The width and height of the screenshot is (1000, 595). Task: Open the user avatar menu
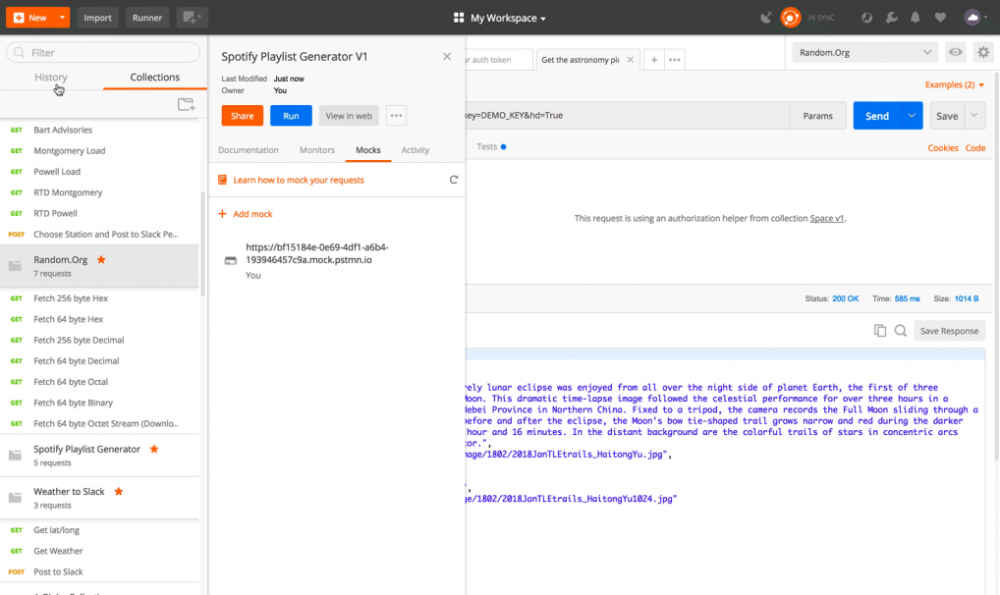click(976, 18)
